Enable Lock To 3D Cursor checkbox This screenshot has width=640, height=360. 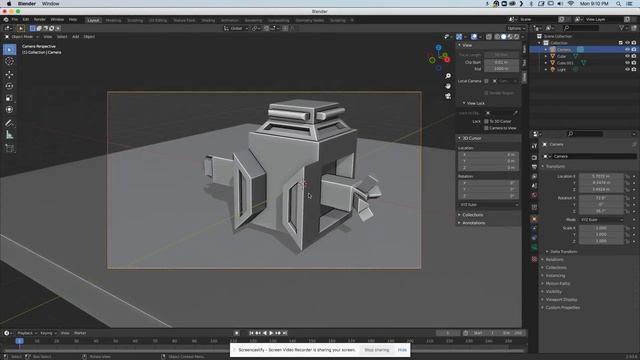tap(486, 121)
